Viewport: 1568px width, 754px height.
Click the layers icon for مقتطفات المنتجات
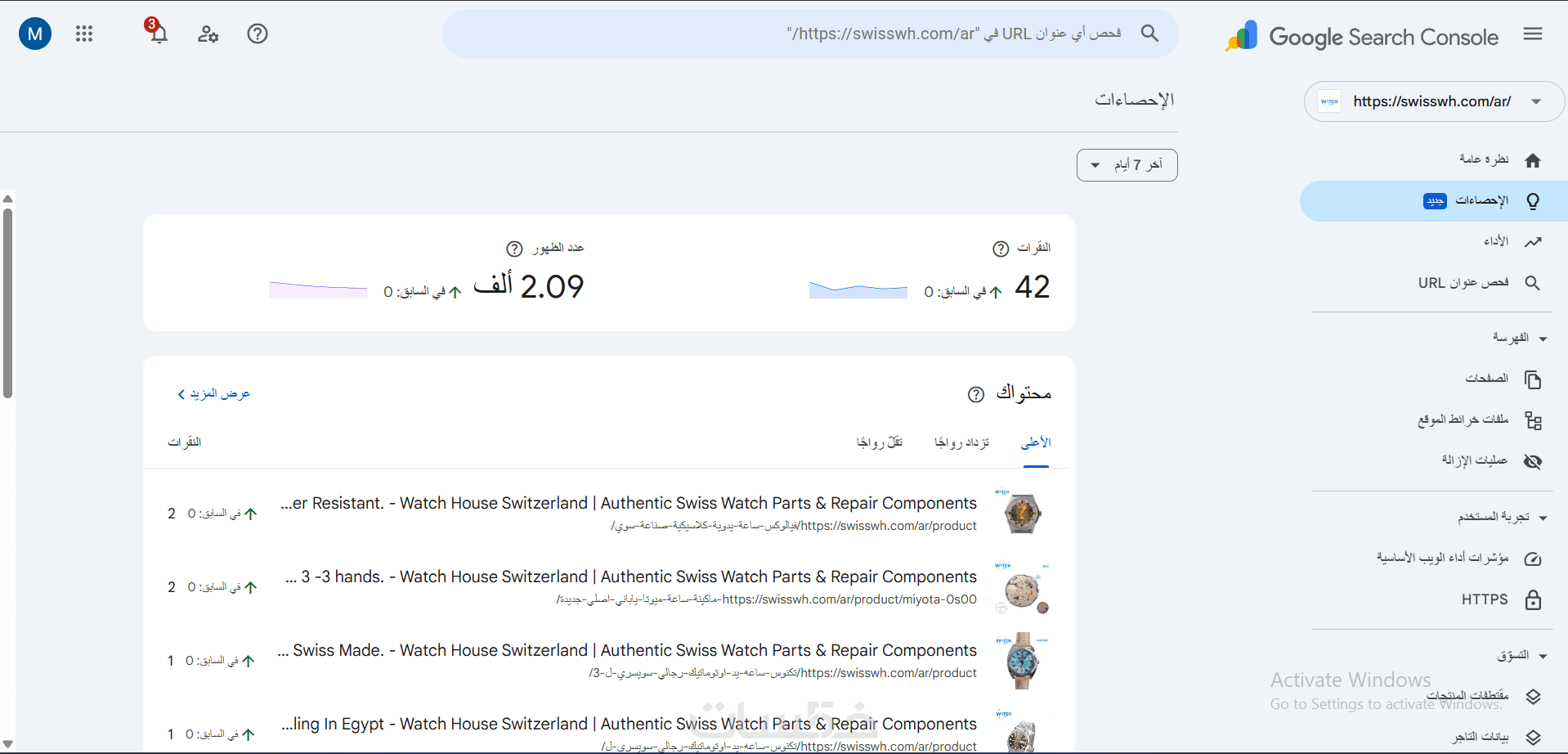point(1533,697)
